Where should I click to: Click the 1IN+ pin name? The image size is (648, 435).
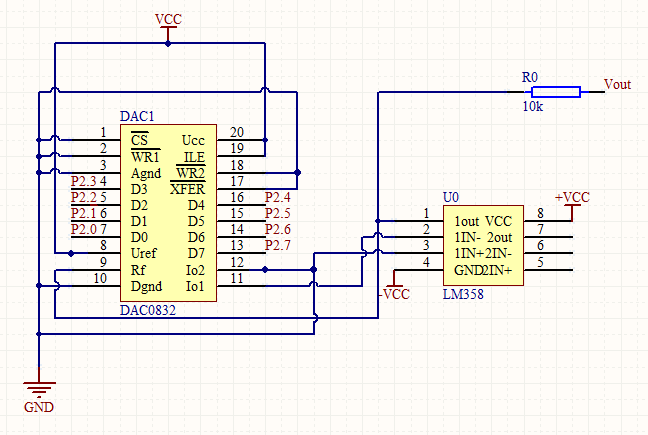(x=469, y=253)
